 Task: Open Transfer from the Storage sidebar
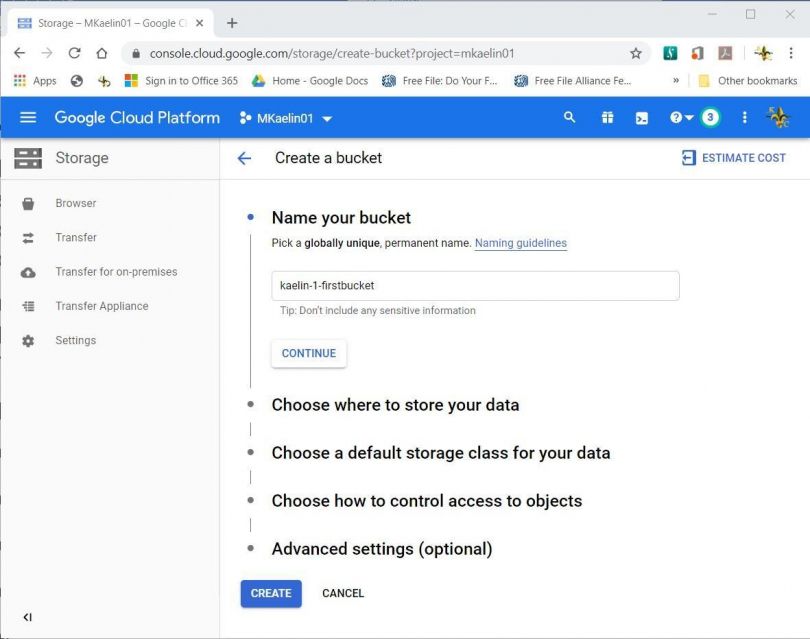point(74,237)
